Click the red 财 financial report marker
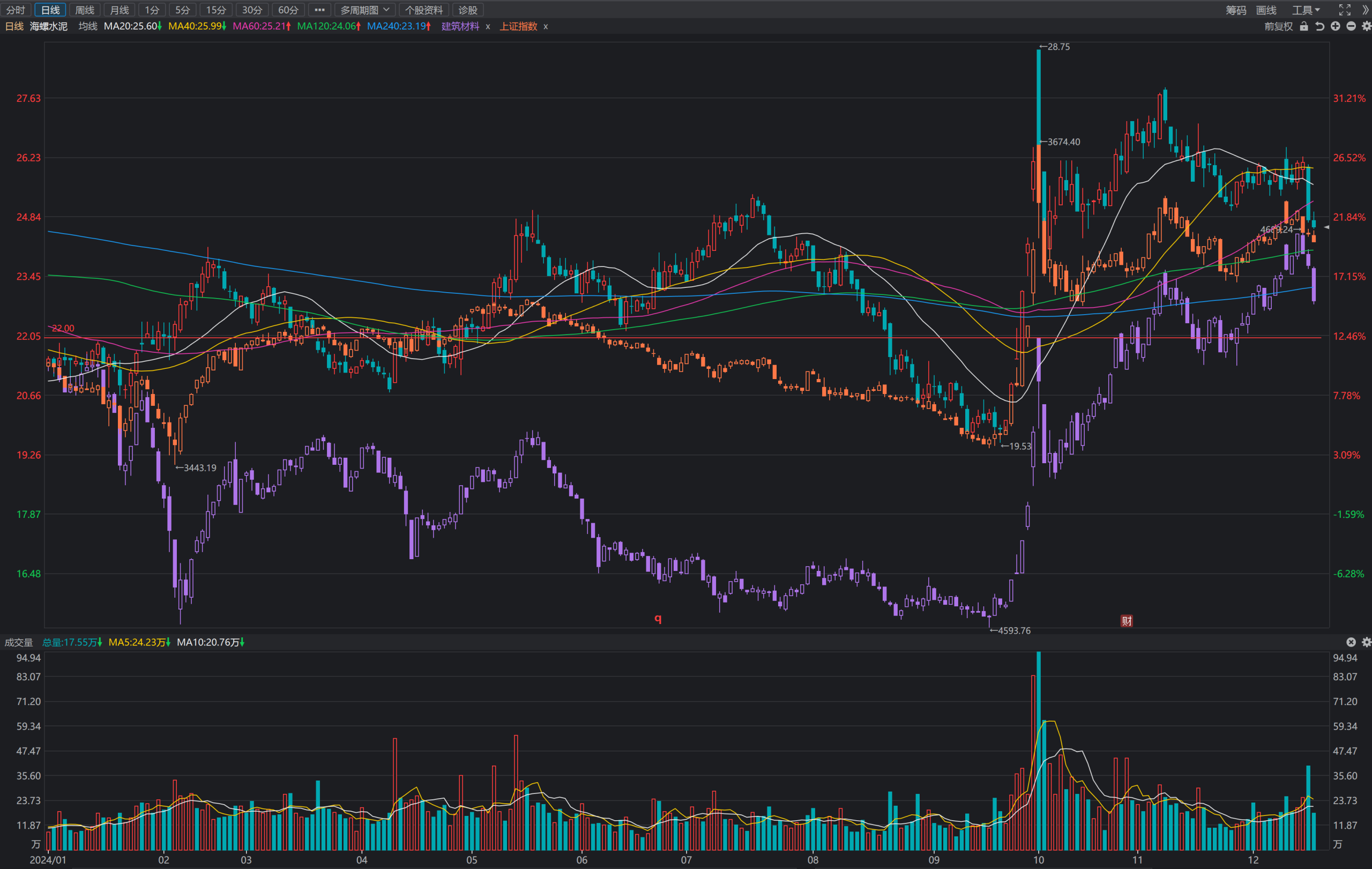The width and height of the screenshot is (1372, 869). point(1127,621)
